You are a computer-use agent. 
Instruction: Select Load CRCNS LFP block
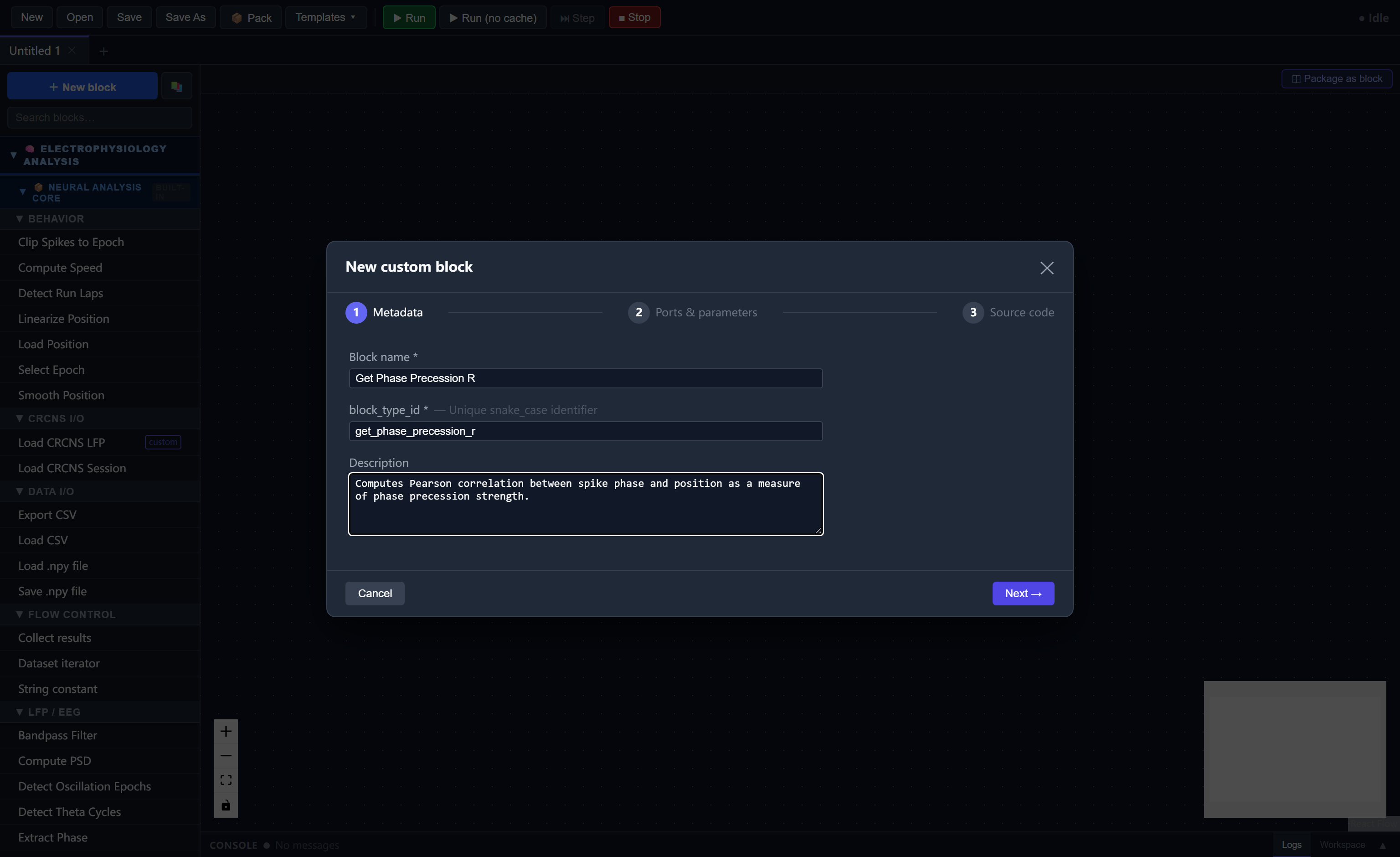tap(99, 442)
